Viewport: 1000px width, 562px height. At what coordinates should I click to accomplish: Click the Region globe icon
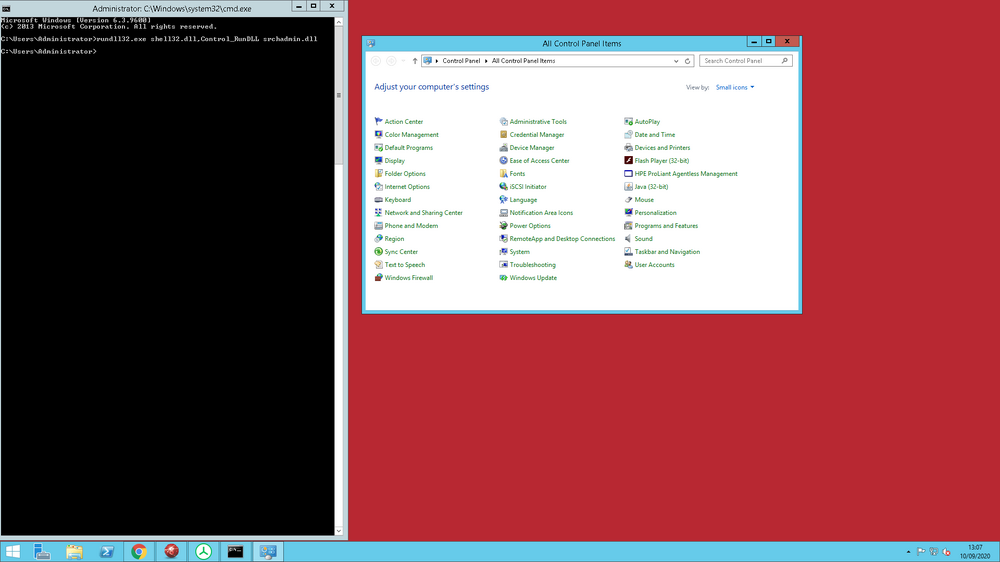click(378, 239)
